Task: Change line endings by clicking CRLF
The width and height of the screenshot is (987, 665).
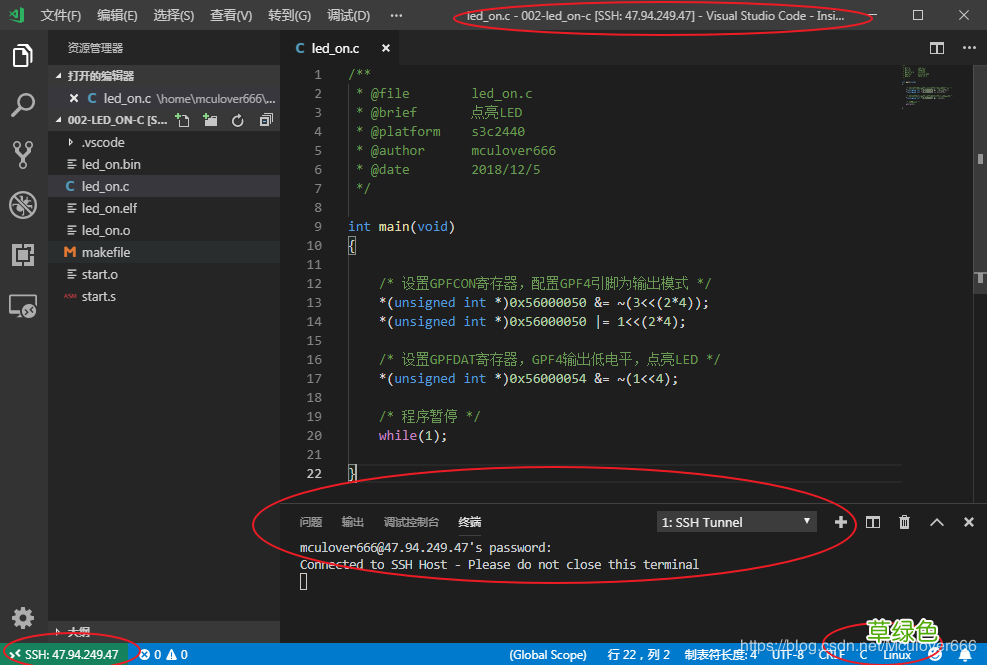Action: [831, 655]
